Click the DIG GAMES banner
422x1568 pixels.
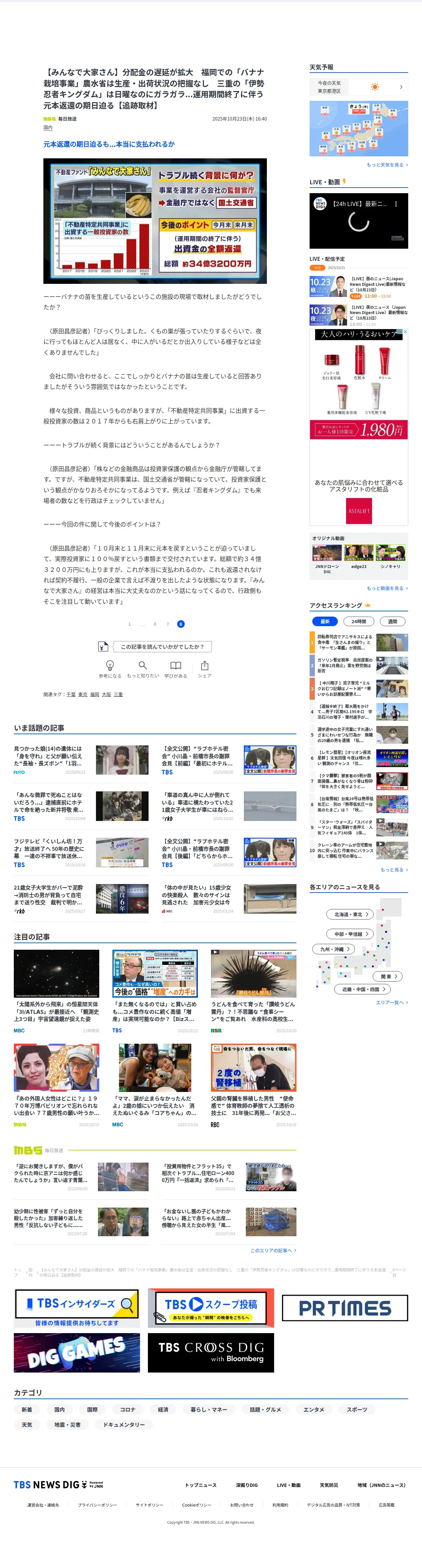77,1352
